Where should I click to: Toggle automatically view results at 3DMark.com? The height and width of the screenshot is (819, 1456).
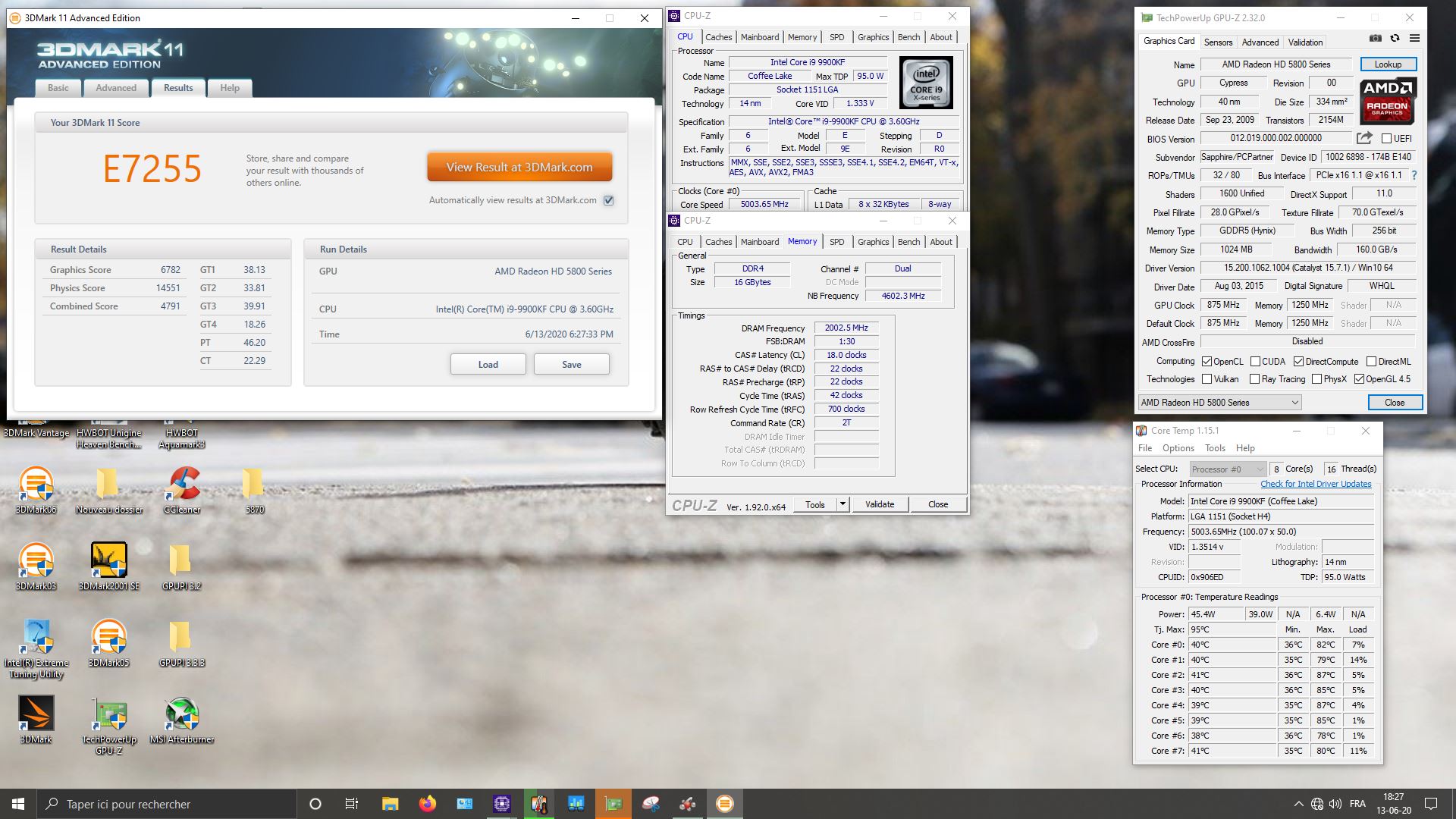click(x=608, y=200)
